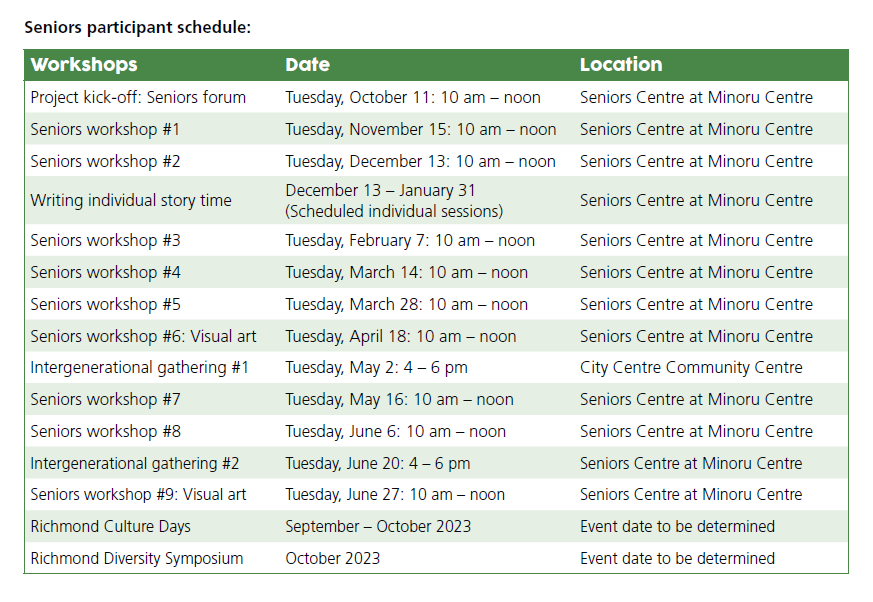Select the 'Workshops' column header

[84, 65]
